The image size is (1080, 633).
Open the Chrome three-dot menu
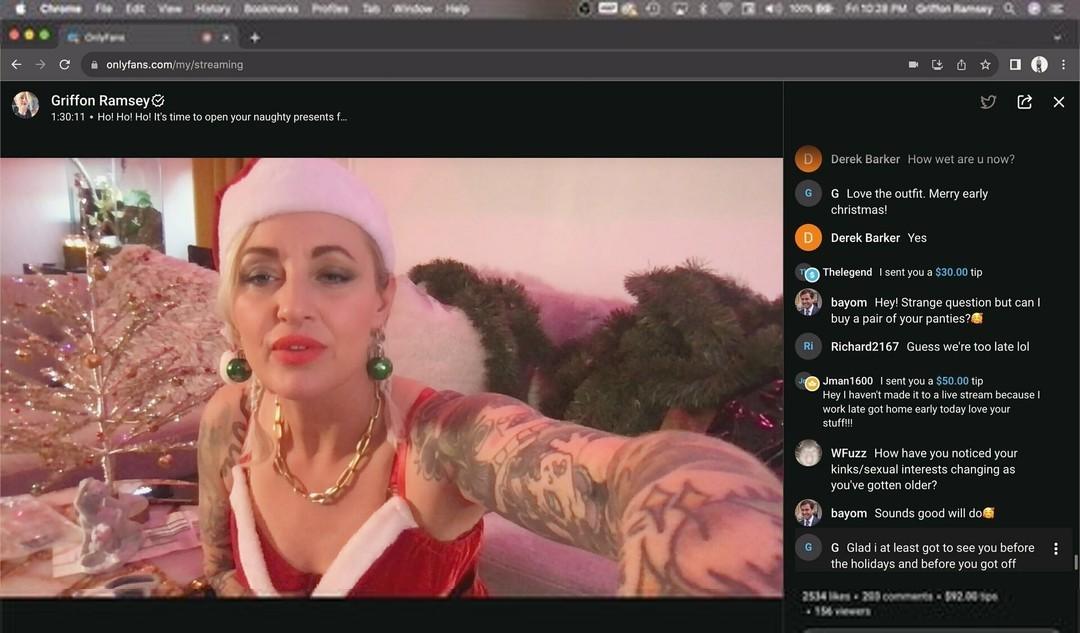tap(1063, 65)
